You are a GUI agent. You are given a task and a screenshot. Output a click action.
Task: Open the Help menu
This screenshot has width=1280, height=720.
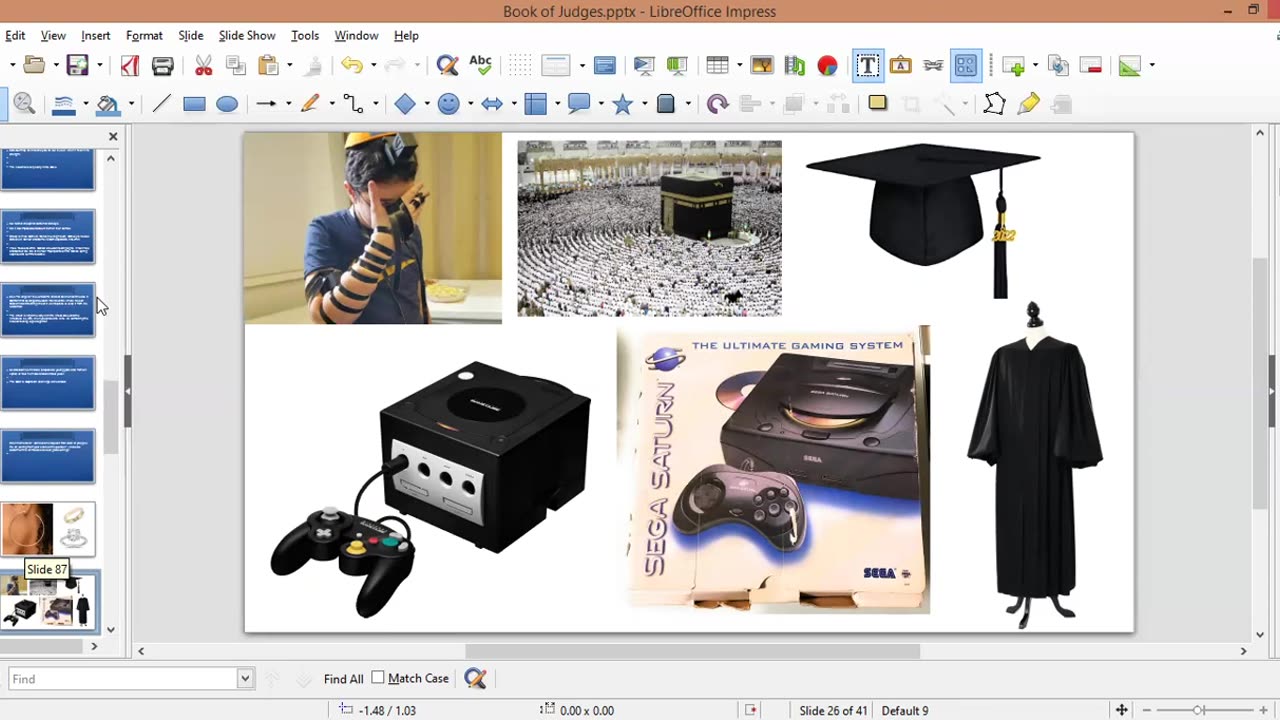pyautogui.click(x=406, y=35)
